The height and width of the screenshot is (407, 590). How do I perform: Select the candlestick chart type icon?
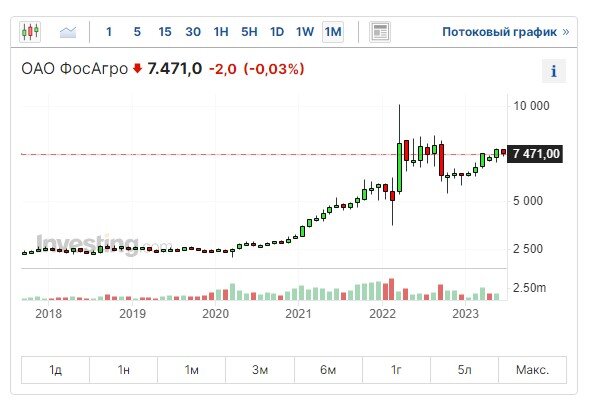pos(30,32)
